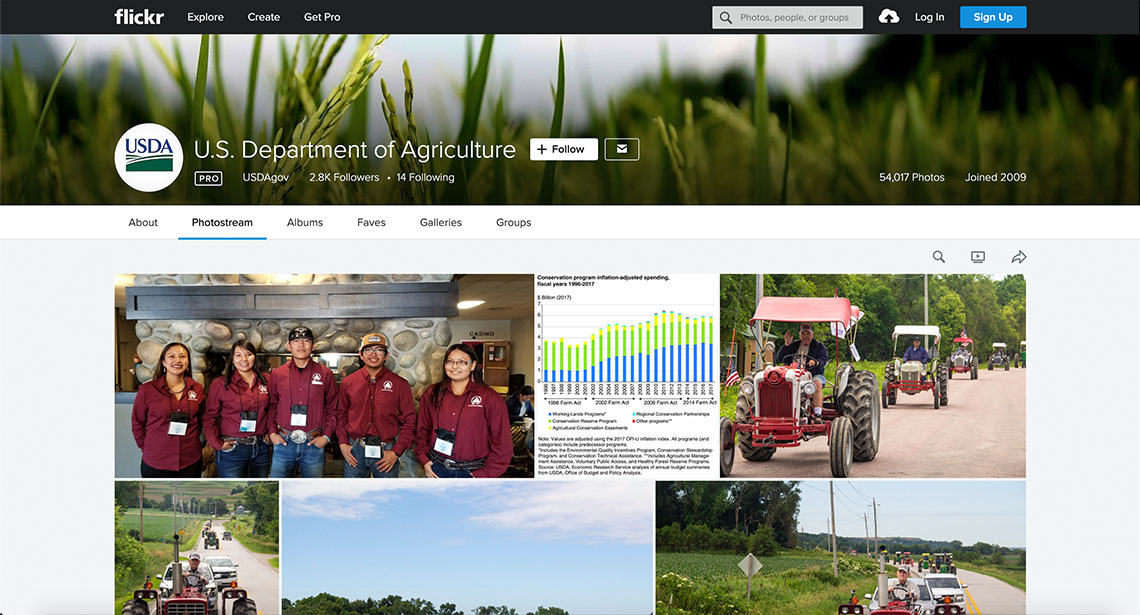Click the photostream search magnifier icon
The height and width of the screenshot is (615, 1140).
(x=939, y=257)
